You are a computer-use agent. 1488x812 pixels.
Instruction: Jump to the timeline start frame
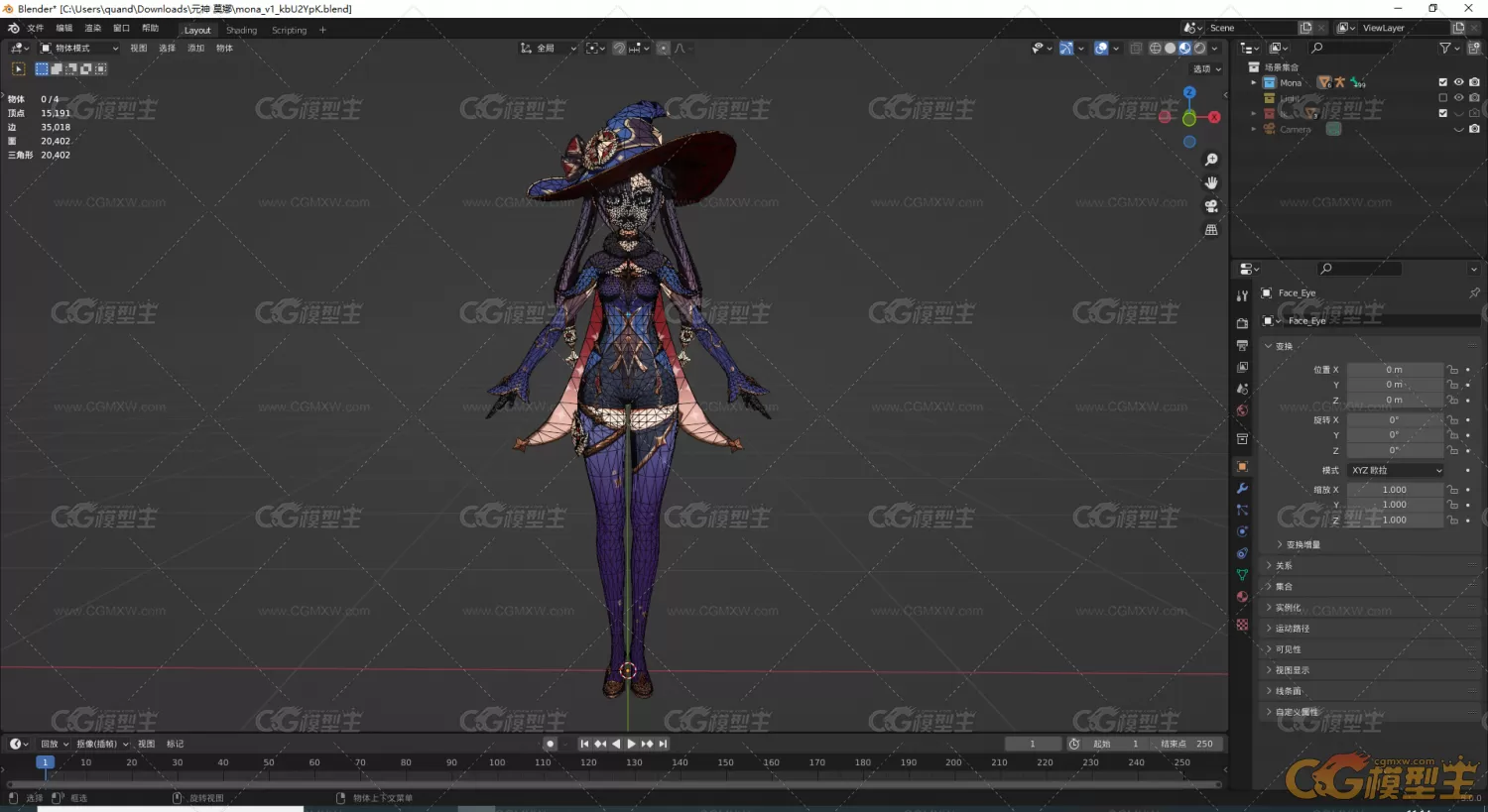[x=584, y=744]
